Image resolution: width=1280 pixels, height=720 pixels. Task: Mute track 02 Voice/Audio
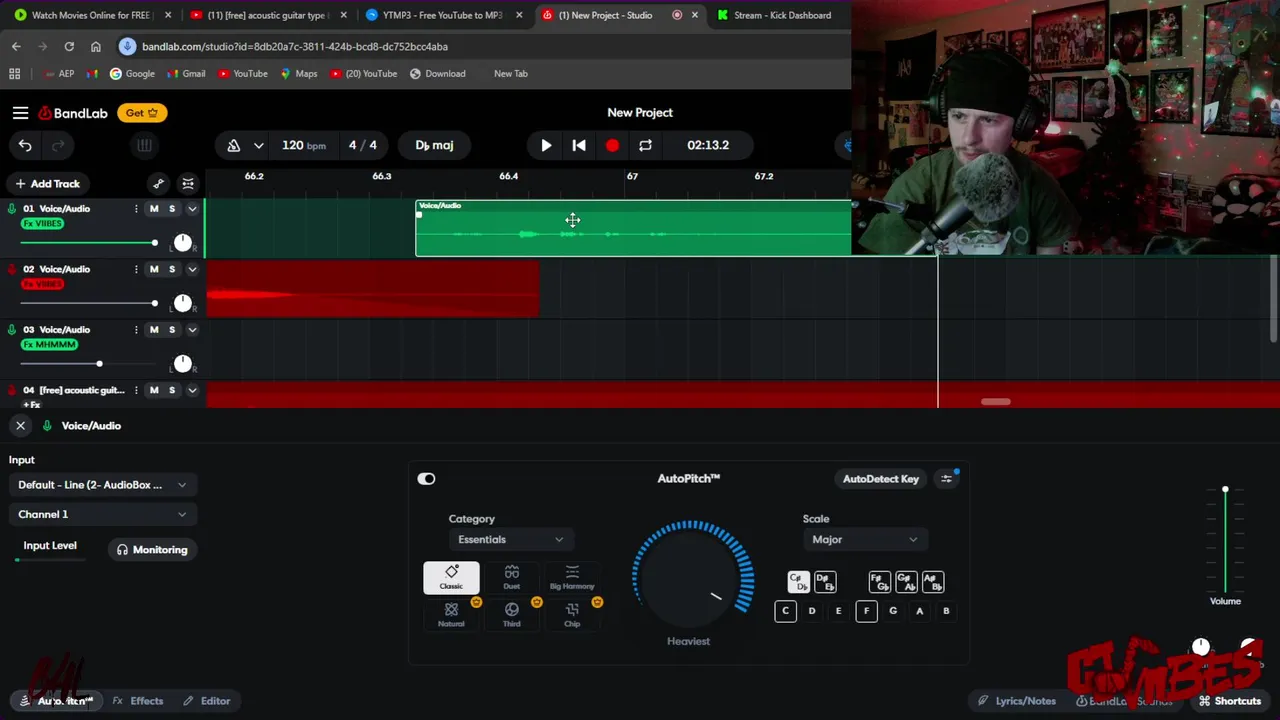[x=154, y=269]
